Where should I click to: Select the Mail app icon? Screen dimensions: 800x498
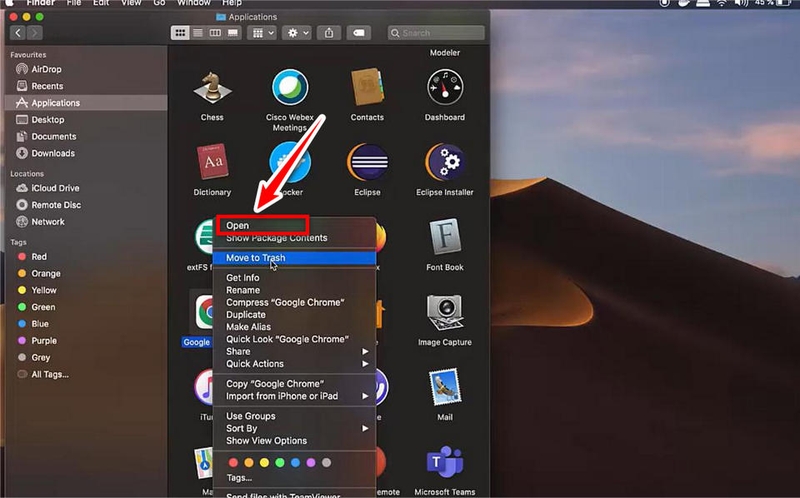pyautogui.click(x=445, y=387)
